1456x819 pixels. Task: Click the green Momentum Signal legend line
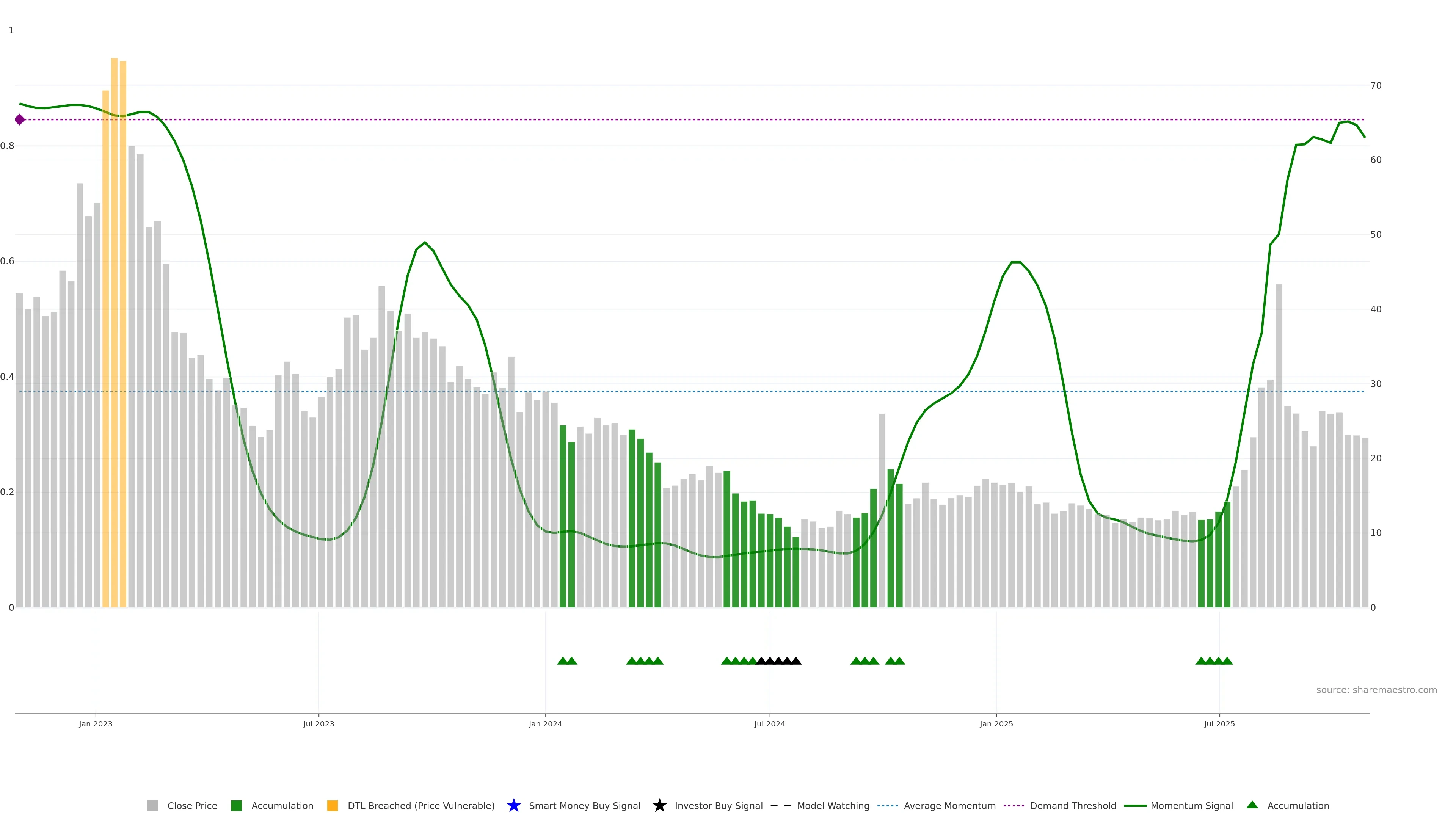click(1135, 805)
